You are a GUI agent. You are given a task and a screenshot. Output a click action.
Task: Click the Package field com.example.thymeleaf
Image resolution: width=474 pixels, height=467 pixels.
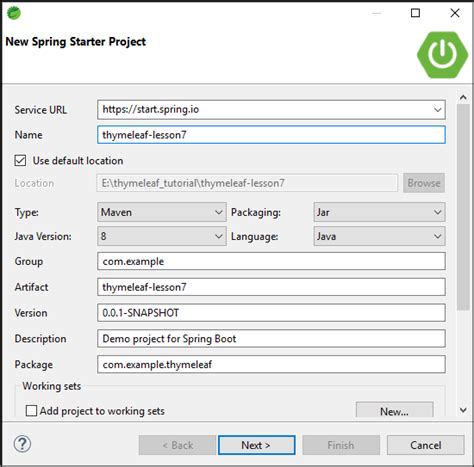[271, 364]
